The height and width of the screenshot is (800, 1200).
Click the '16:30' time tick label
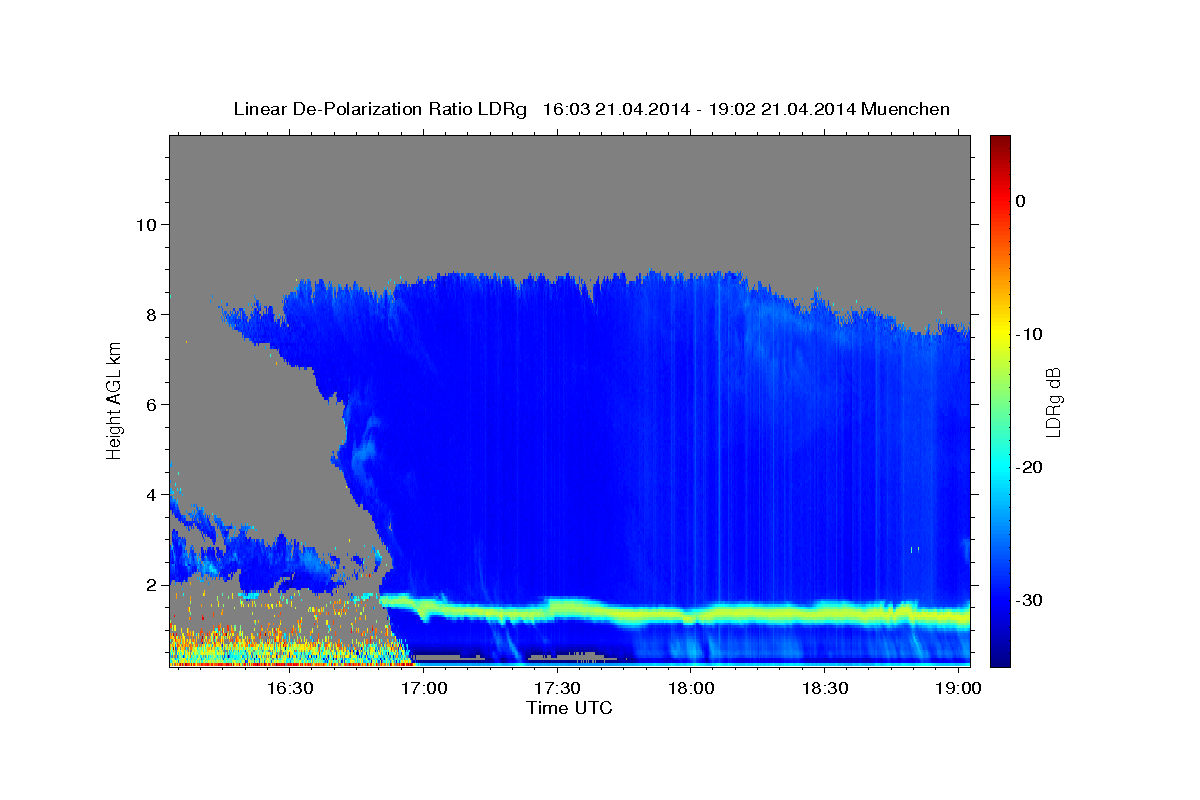290,688
